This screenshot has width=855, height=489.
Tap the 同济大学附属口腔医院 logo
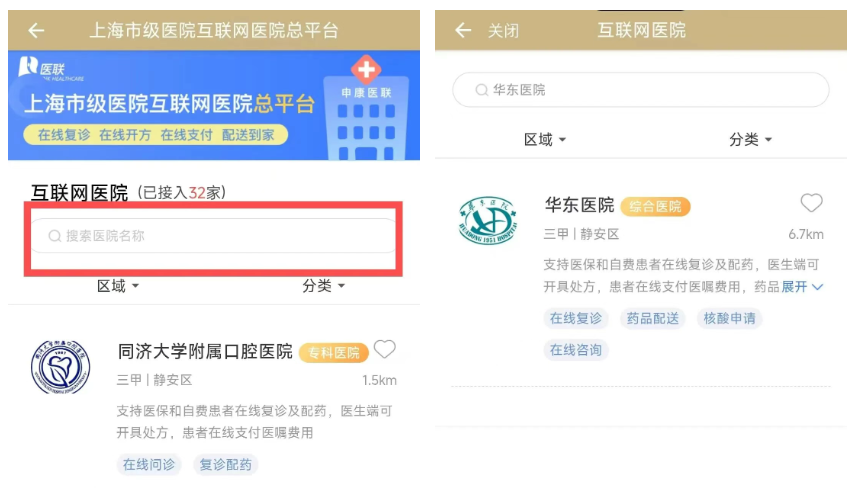[x=60, y=366]
